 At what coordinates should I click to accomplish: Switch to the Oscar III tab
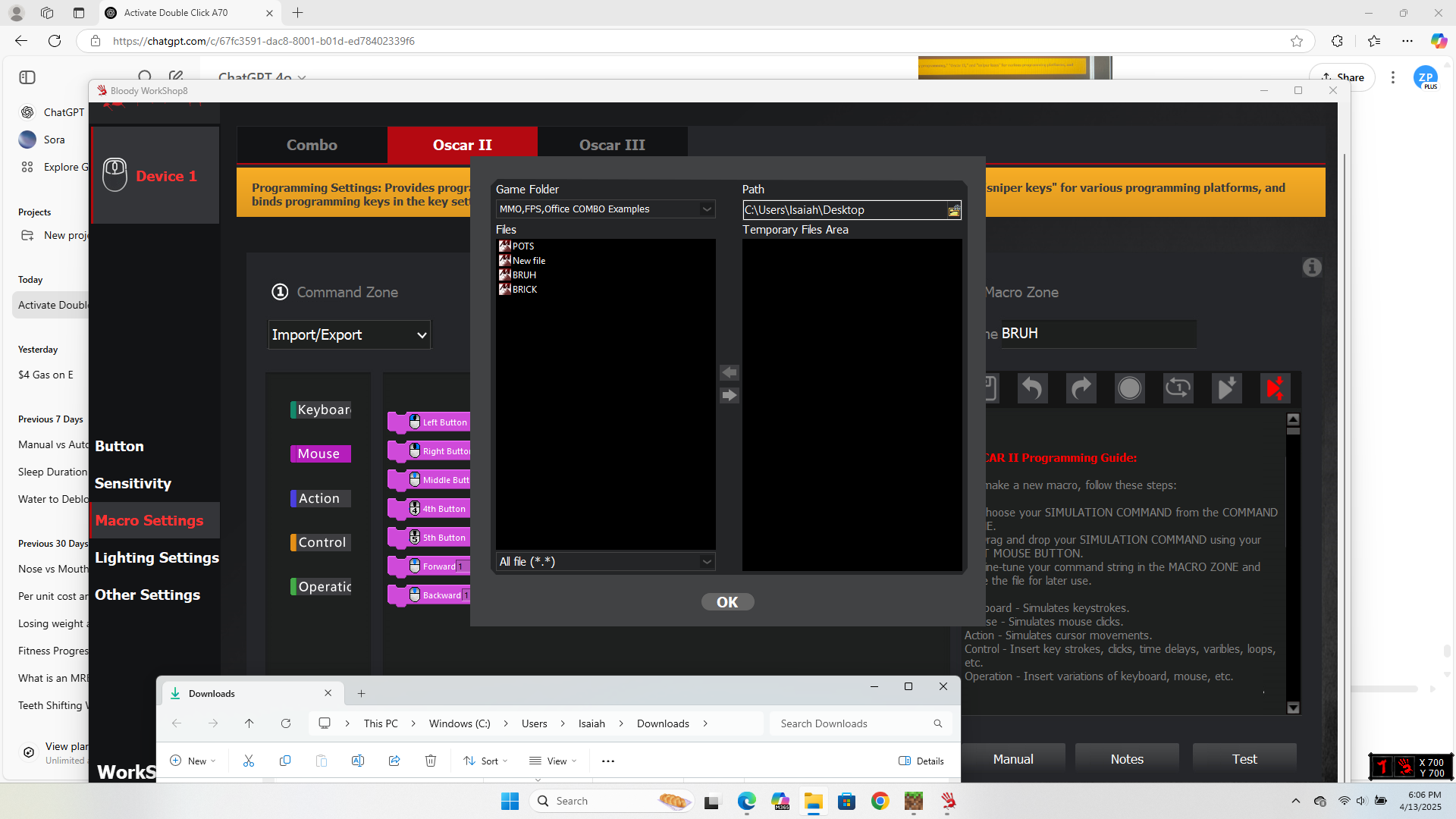pos(612,145)
